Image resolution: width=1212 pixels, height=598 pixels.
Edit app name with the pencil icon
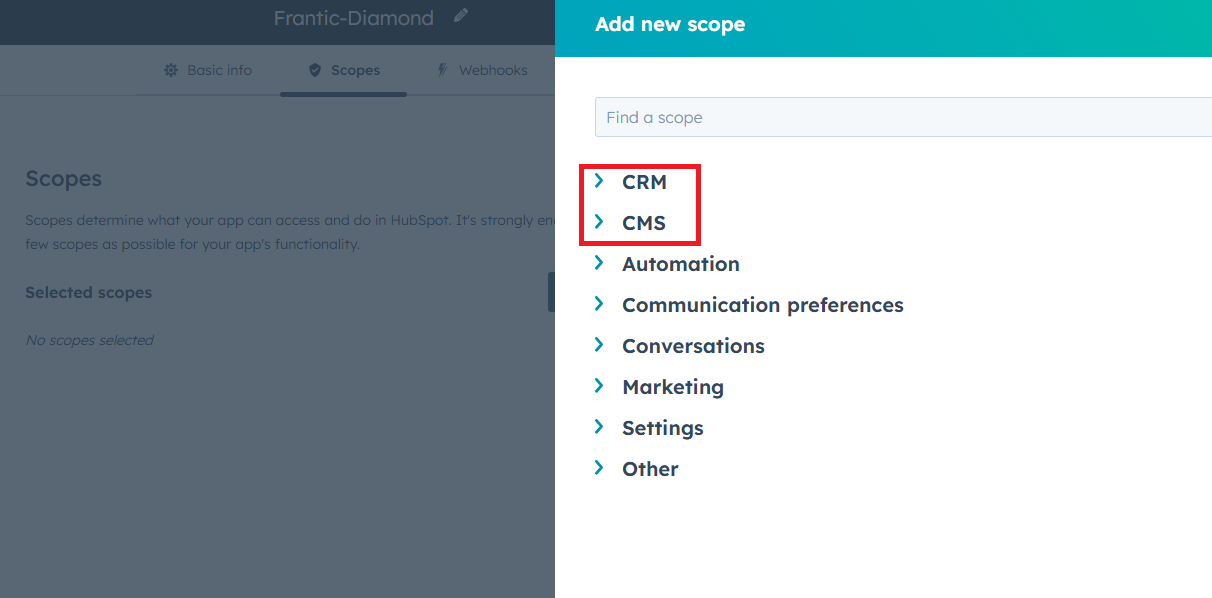(460, 16)
